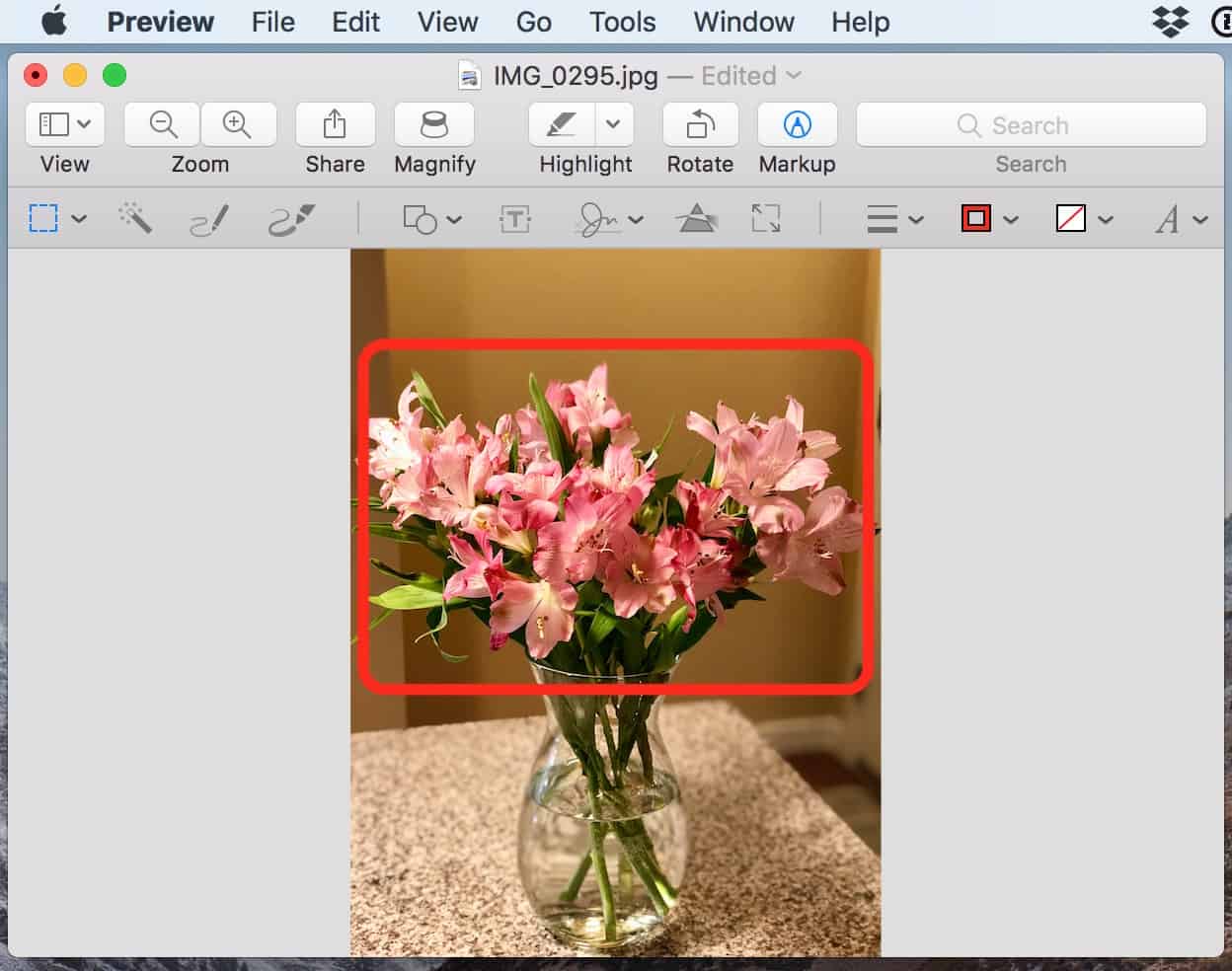Select the Draw tool
This screenshot has width=1232, height=971.
291,219
